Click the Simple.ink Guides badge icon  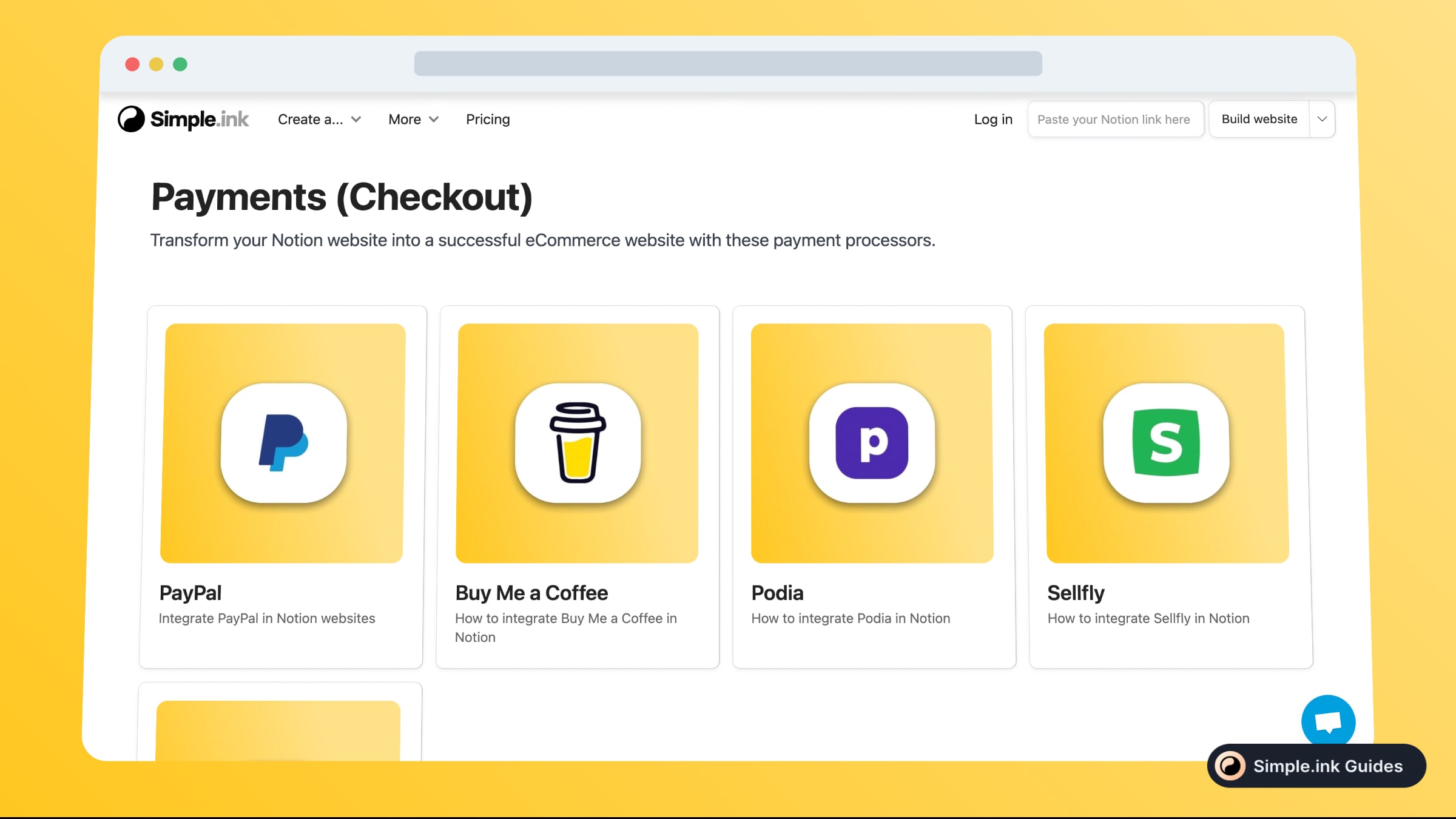[1231, 766]
